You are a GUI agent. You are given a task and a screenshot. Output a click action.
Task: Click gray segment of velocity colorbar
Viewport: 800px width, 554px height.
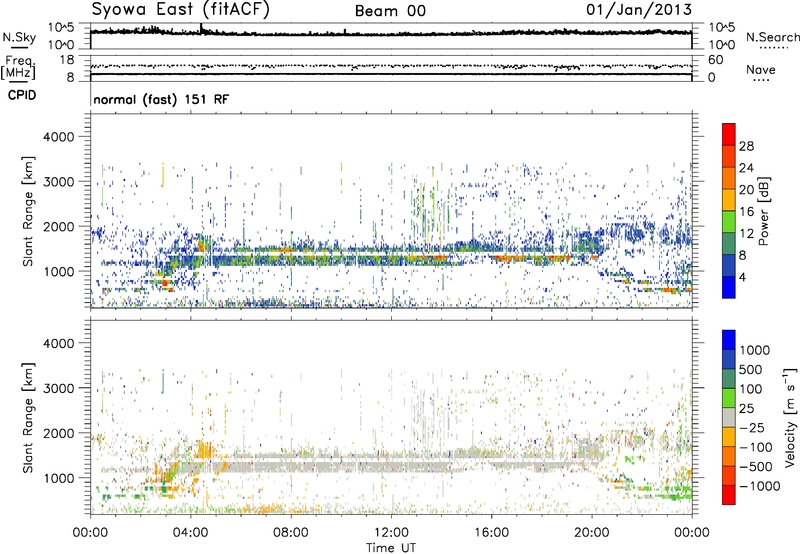729,417
